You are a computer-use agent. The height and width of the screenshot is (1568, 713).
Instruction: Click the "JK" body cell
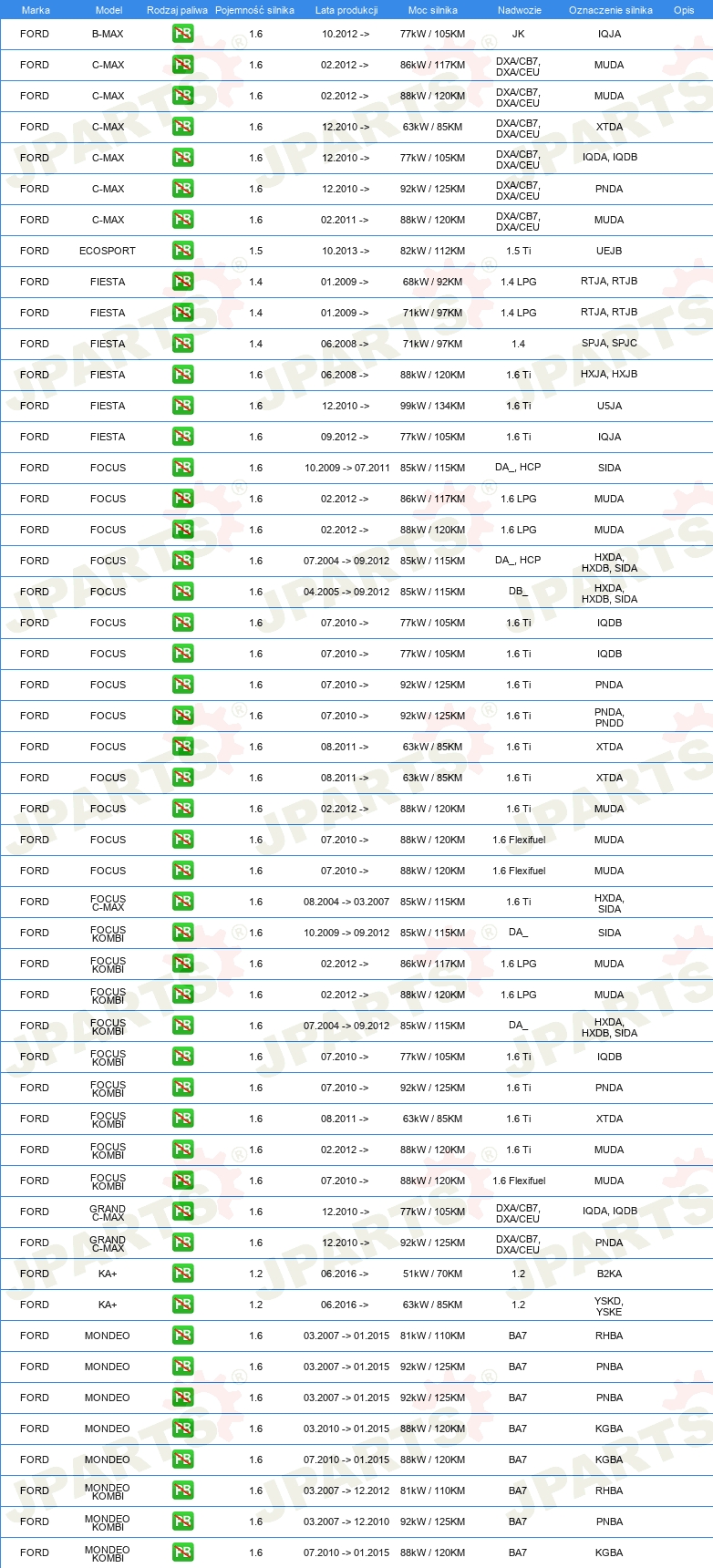coord(518,34)
